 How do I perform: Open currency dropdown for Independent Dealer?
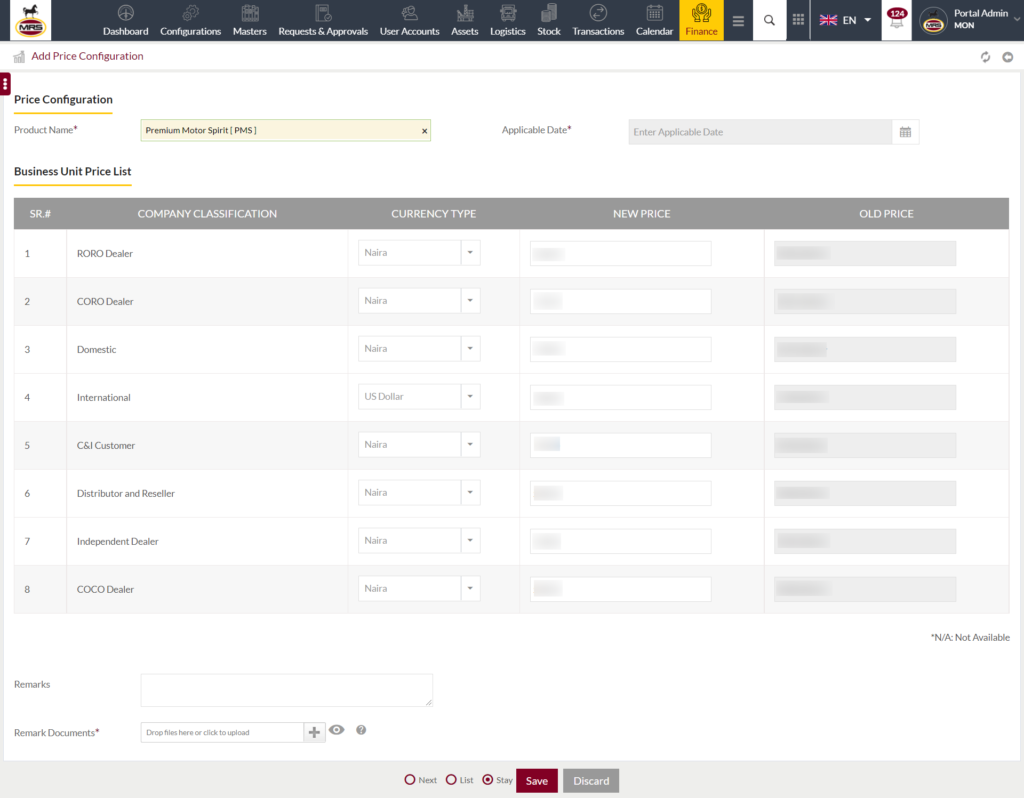[470, 541]
